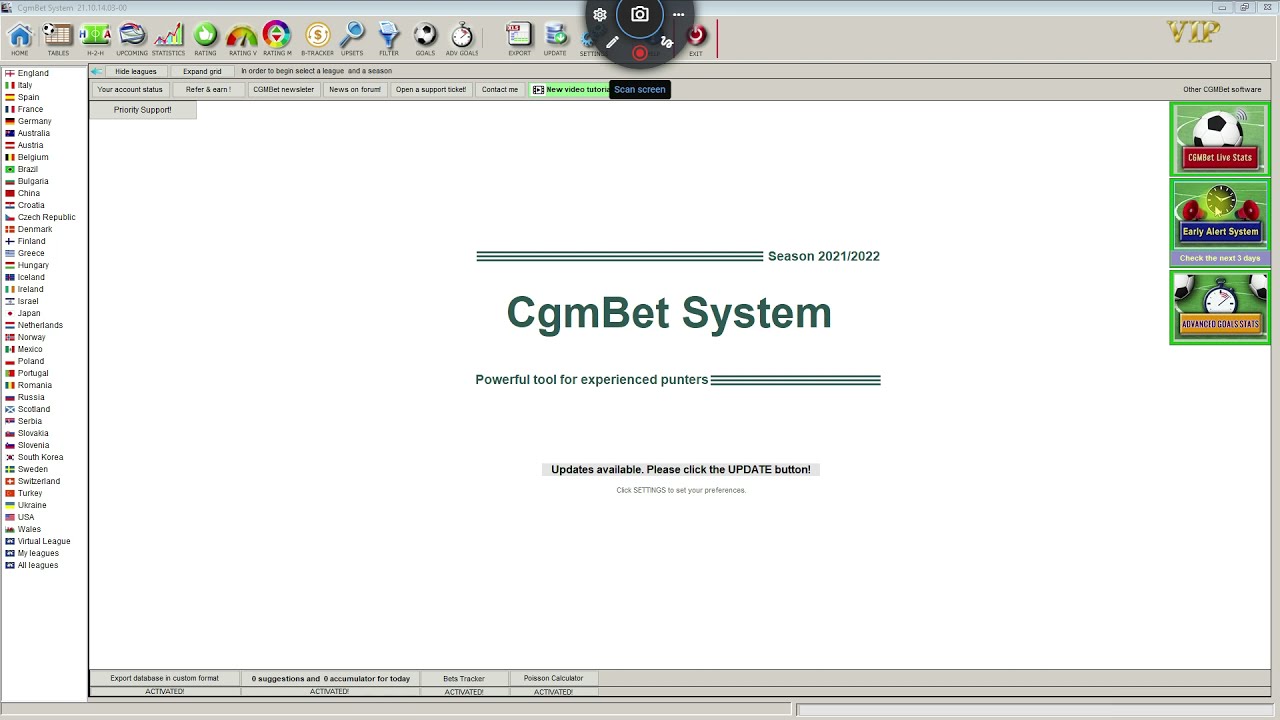This screenshot has height=720, width=1280.
Task: Open suggestions and accumulator for today
Action: click(330, 678)
